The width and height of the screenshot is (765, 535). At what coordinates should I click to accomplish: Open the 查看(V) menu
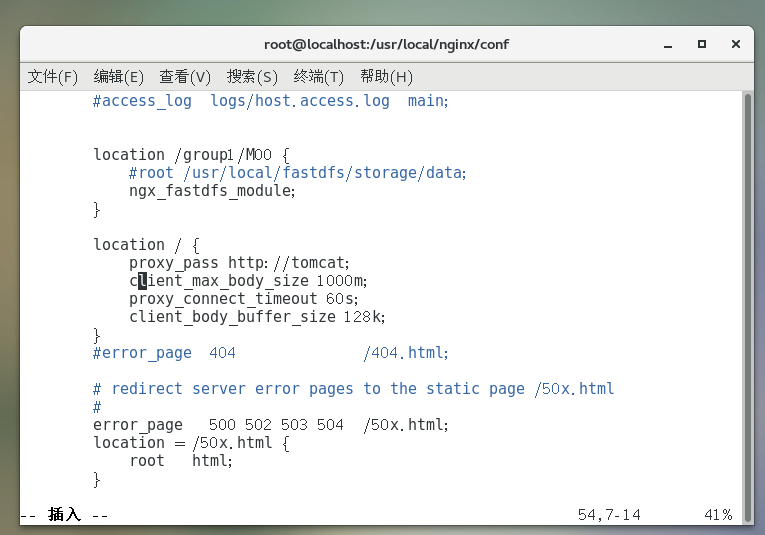[185, 77]
